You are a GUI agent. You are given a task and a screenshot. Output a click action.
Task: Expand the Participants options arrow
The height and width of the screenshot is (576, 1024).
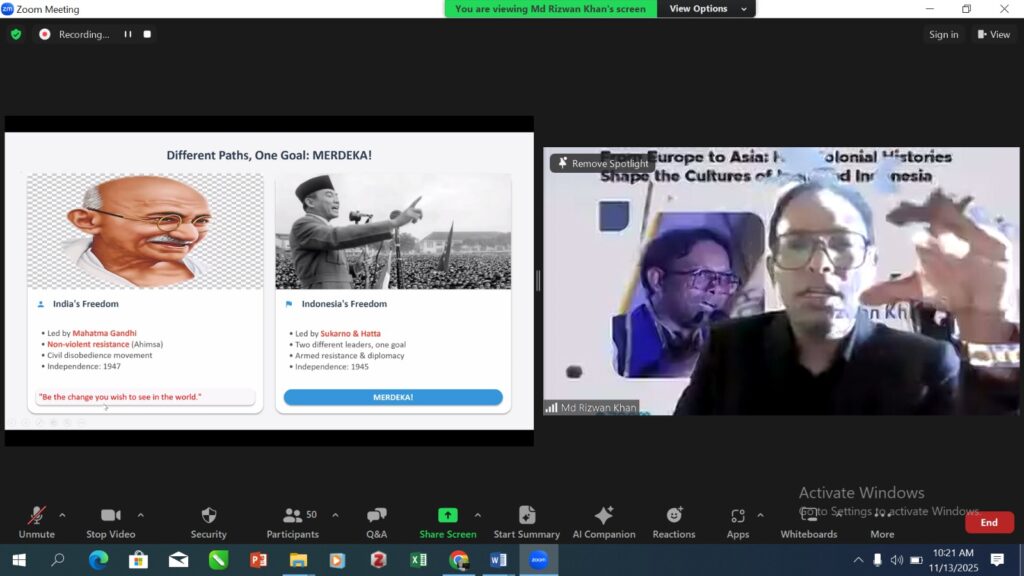335,515
